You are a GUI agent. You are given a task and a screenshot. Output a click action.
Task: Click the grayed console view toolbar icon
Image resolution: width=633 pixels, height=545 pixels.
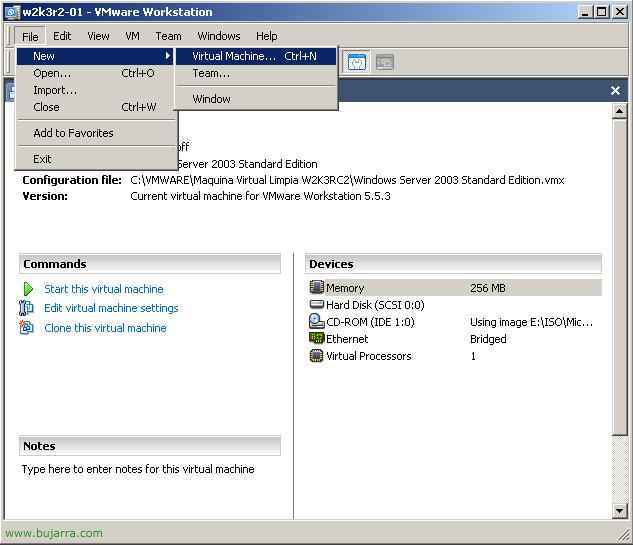[x=384, y=62]
